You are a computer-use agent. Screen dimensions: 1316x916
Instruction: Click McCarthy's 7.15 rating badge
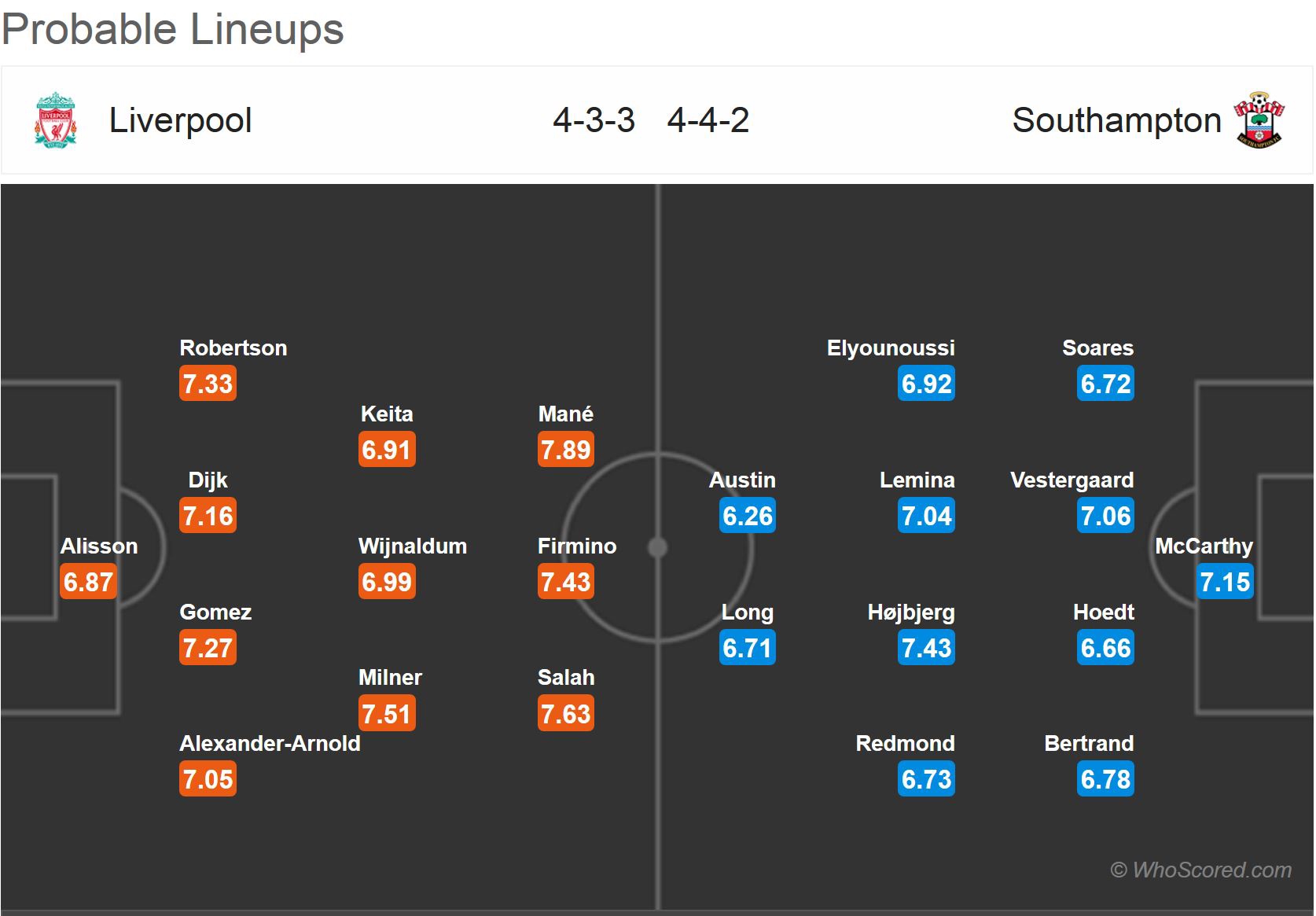[x=1225, y=582]
